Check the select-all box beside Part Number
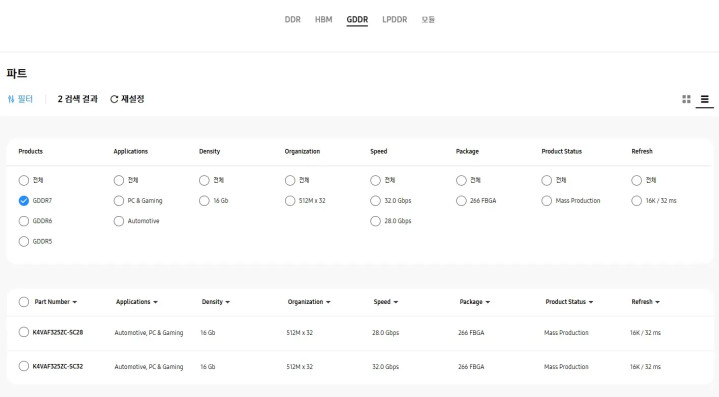This screenshot has height=397, width=719. (x=24, y=302)
